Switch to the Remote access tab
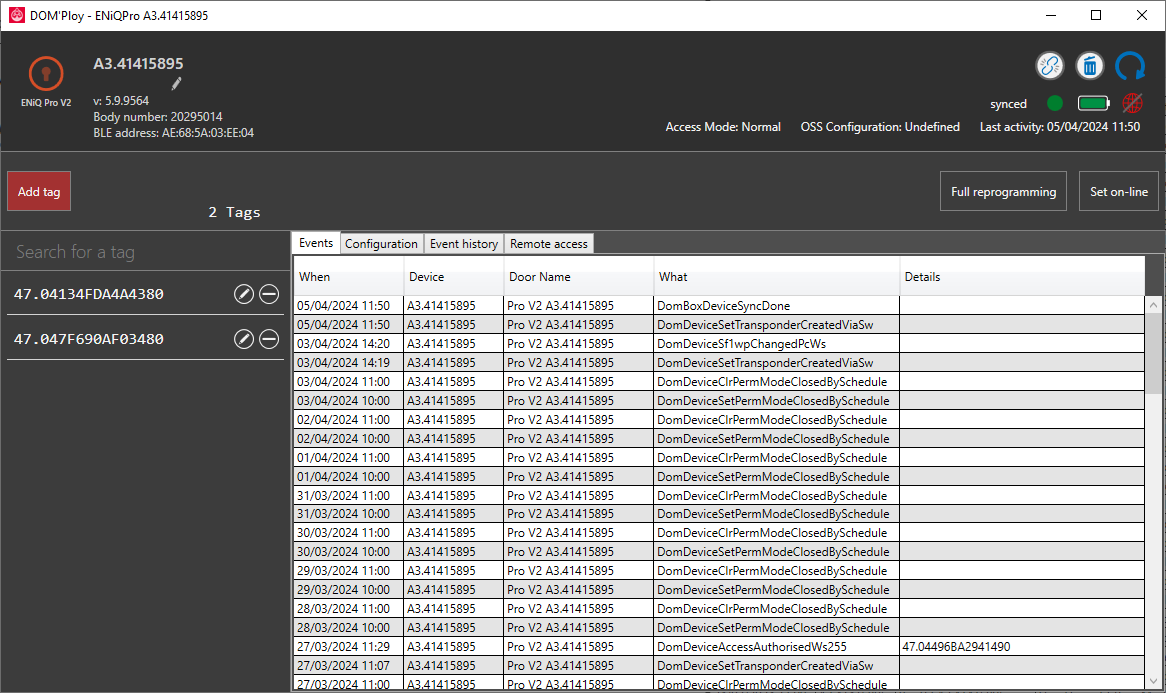 (549, 244)
